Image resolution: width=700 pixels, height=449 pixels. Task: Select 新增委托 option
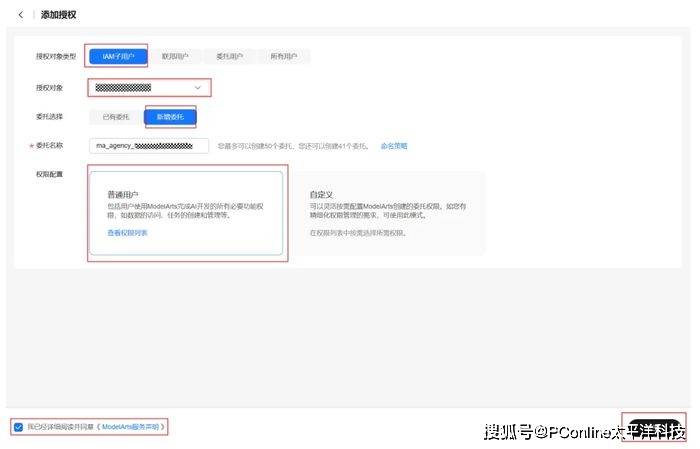170,117
